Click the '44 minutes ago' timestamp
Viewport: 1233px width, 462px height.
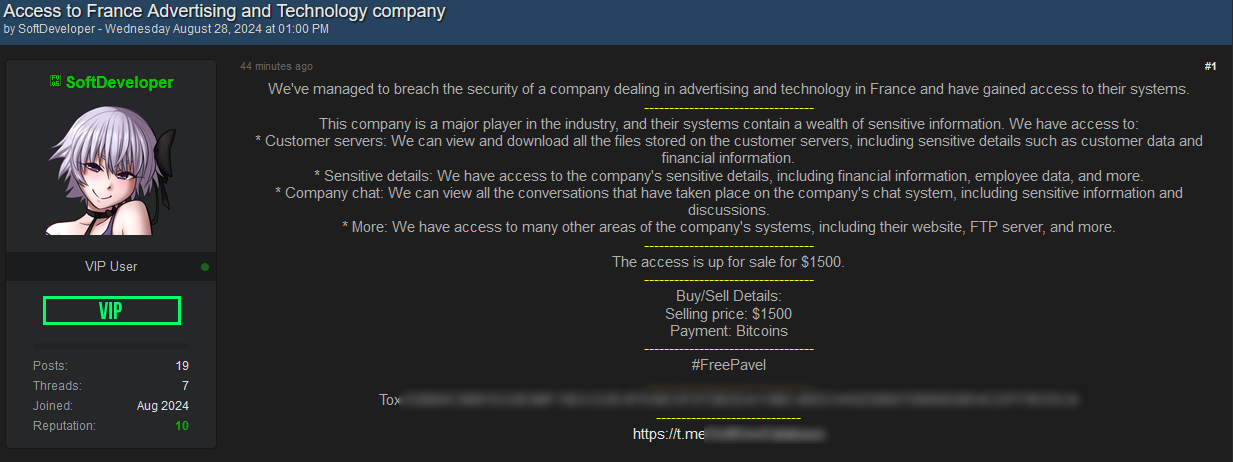(276, 66)
